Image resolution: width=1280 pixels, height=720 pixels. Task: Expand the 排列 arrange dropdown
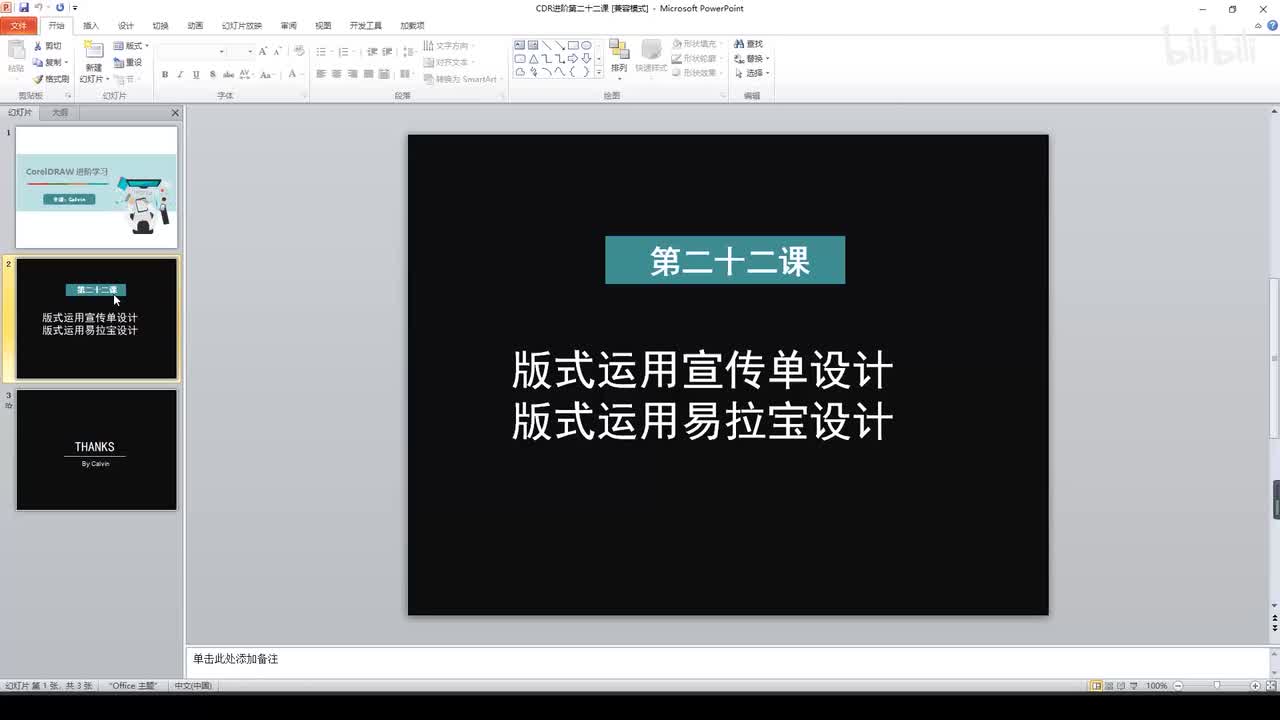(619, 58)
